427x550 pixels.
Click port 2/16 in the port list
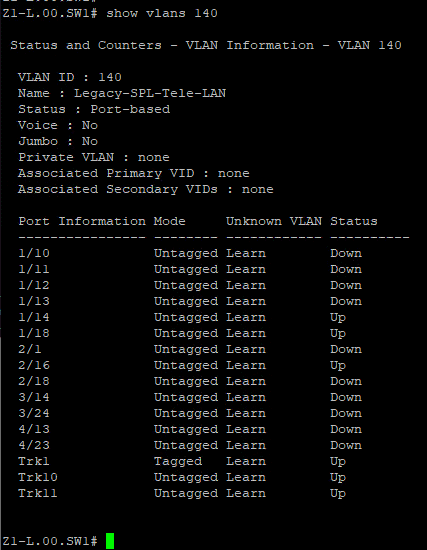[x=34, y=365]
